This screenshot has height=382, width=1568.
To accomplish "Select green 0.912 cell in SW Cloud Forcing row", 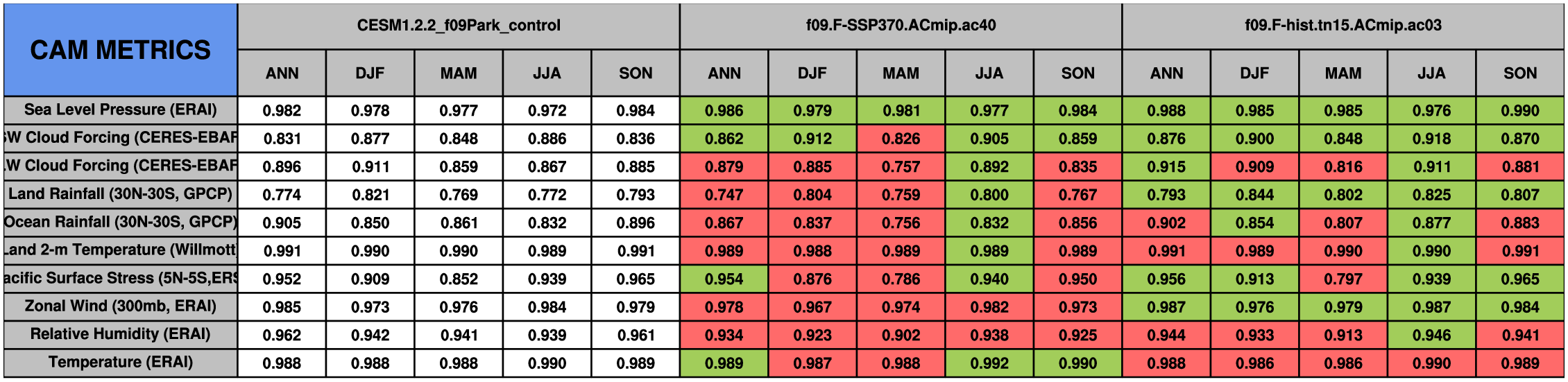I will pyautogui.click(x=812, y=139).
